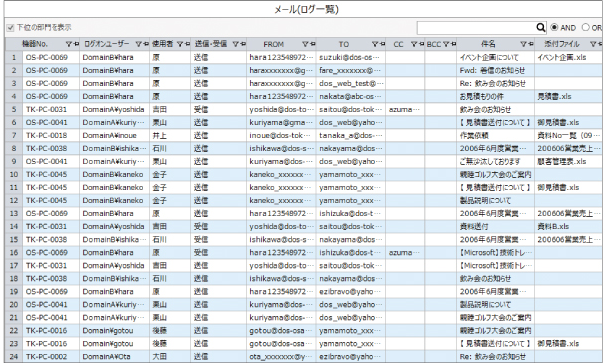Click subject Fwd: 着信のお知らせ
The width and height of the screenshot is (605, 363).
click(x=492, y=71)
